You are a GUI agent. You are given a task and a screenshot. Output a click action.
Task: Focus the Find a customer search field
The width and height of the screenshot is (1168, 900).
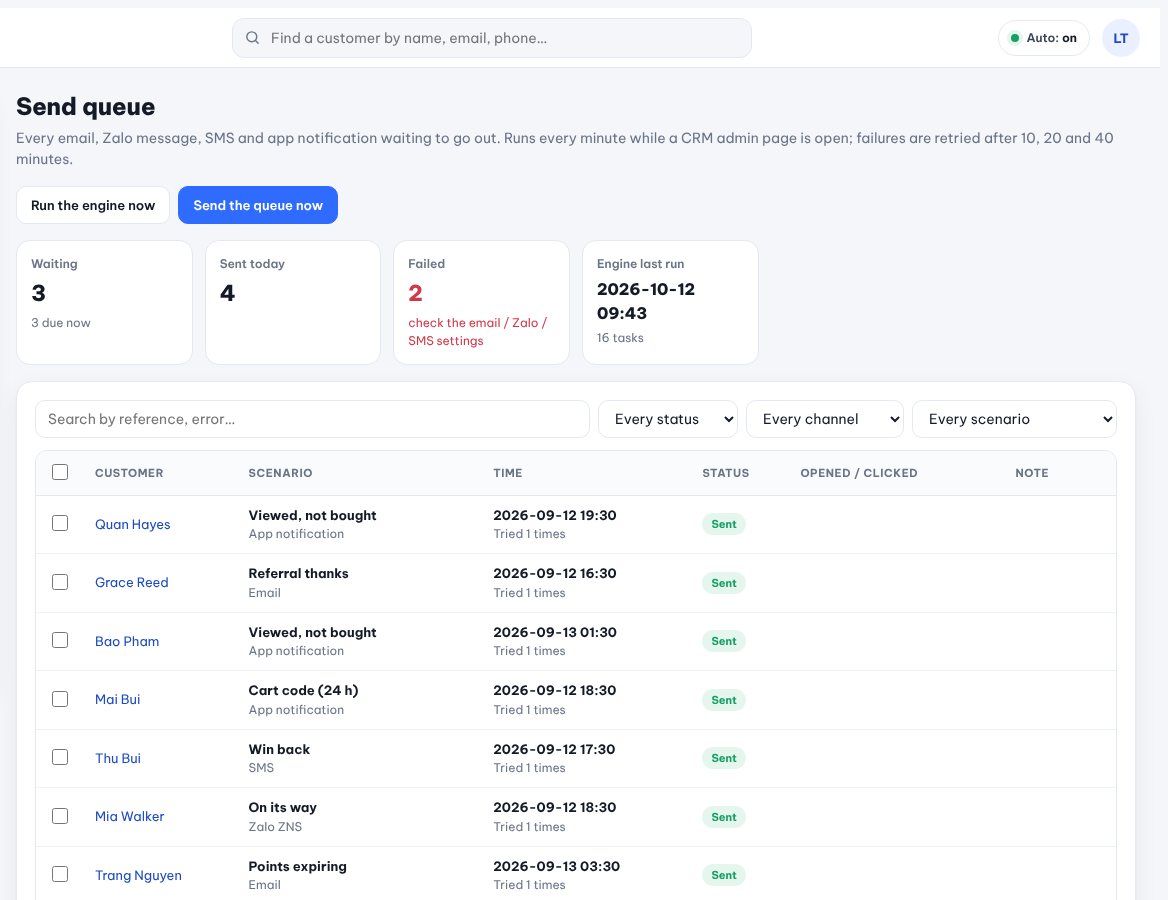pyautogui.click(x=492, y=38)
